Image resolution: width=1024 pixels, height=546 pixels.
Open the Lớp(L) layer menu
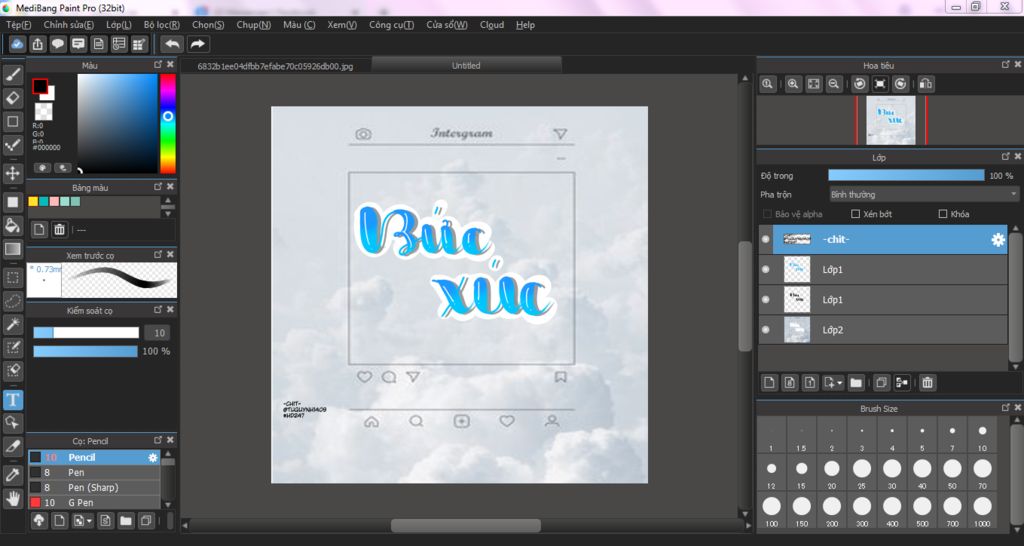pyautogui.click(x=119, y=25)
